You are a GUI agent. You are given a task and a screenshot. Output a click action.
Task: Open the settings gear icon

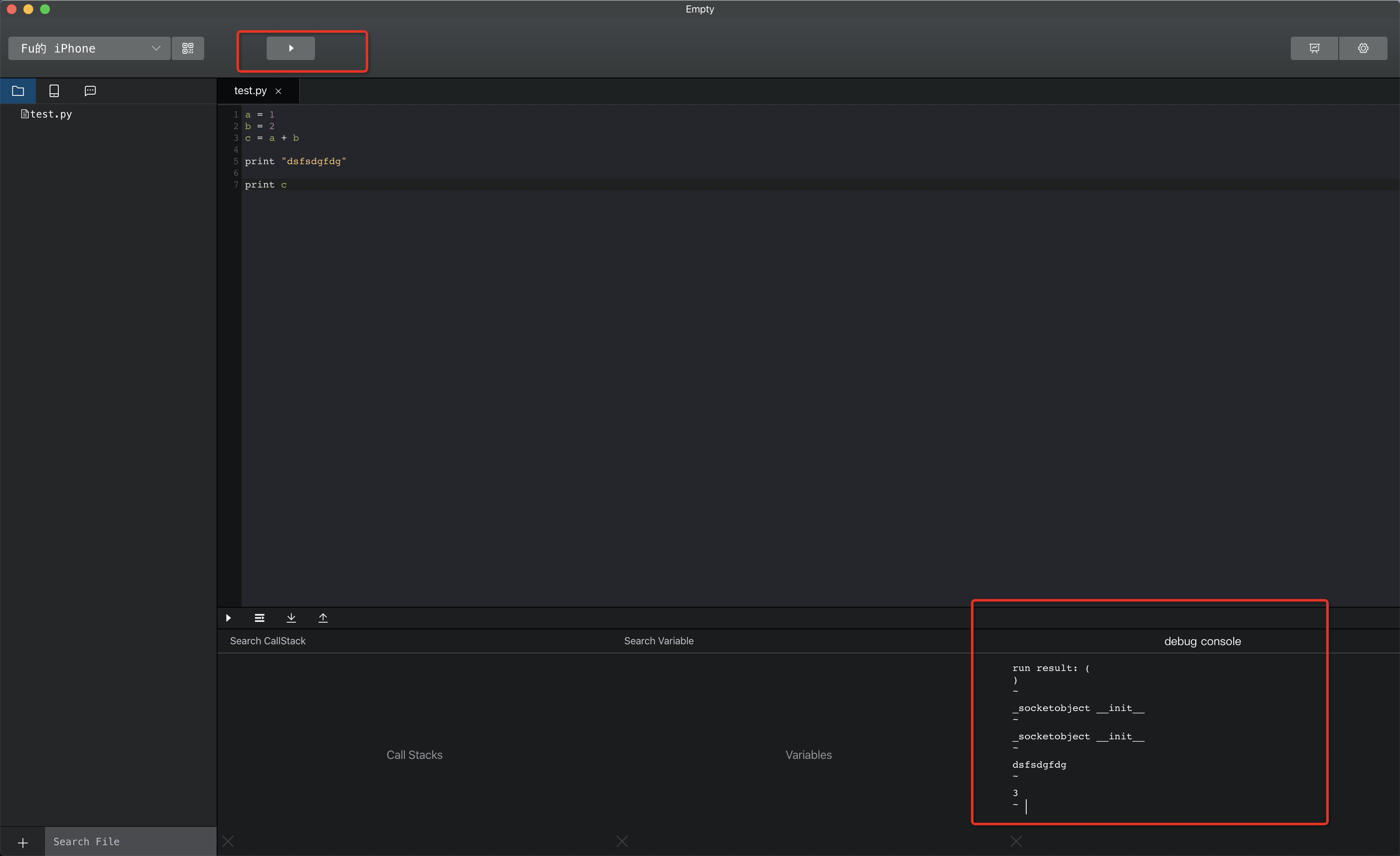[x=1362, y=48]
